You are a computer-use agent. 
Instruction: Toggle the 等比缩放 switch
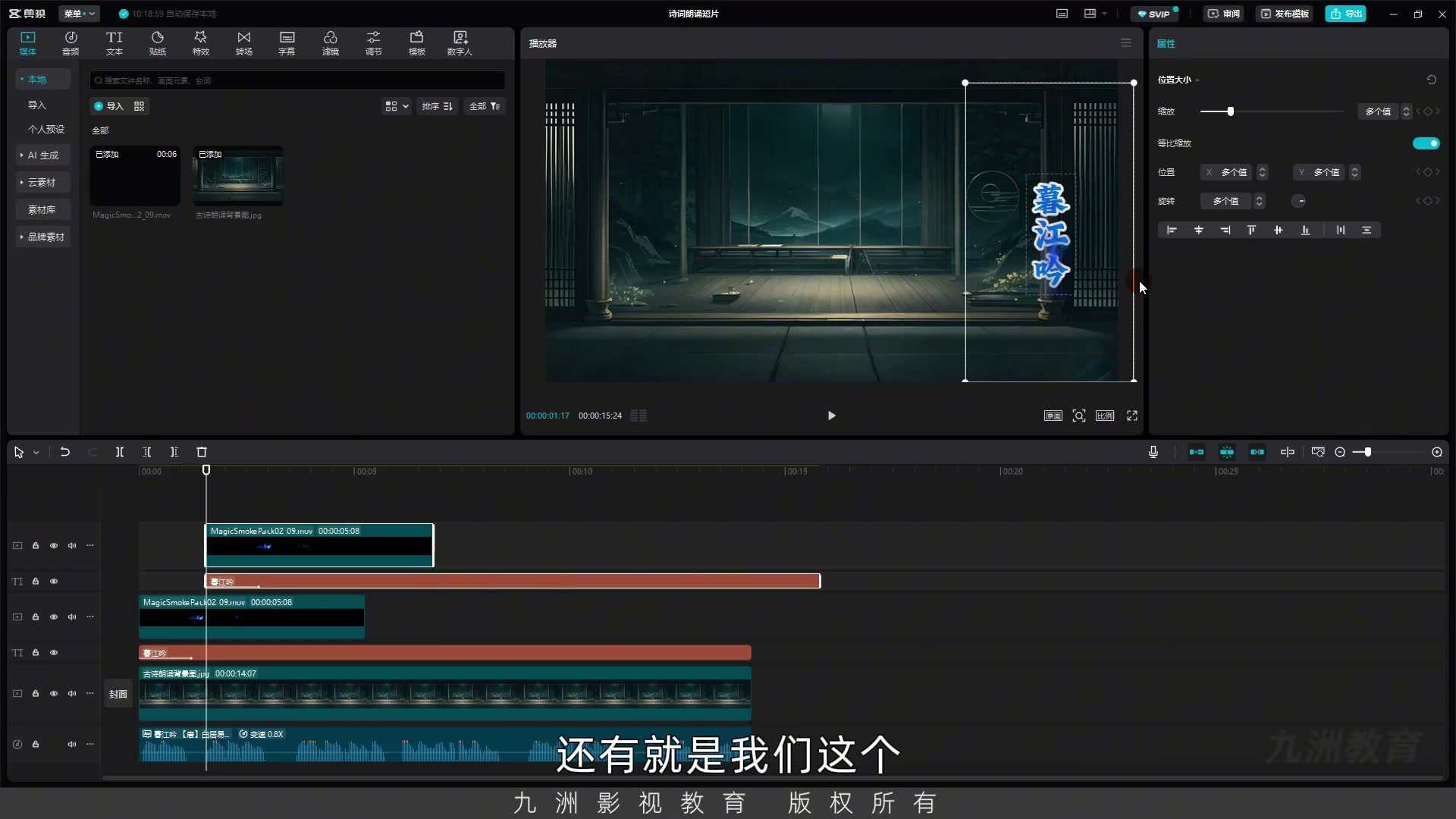(x=1426, y=143)
